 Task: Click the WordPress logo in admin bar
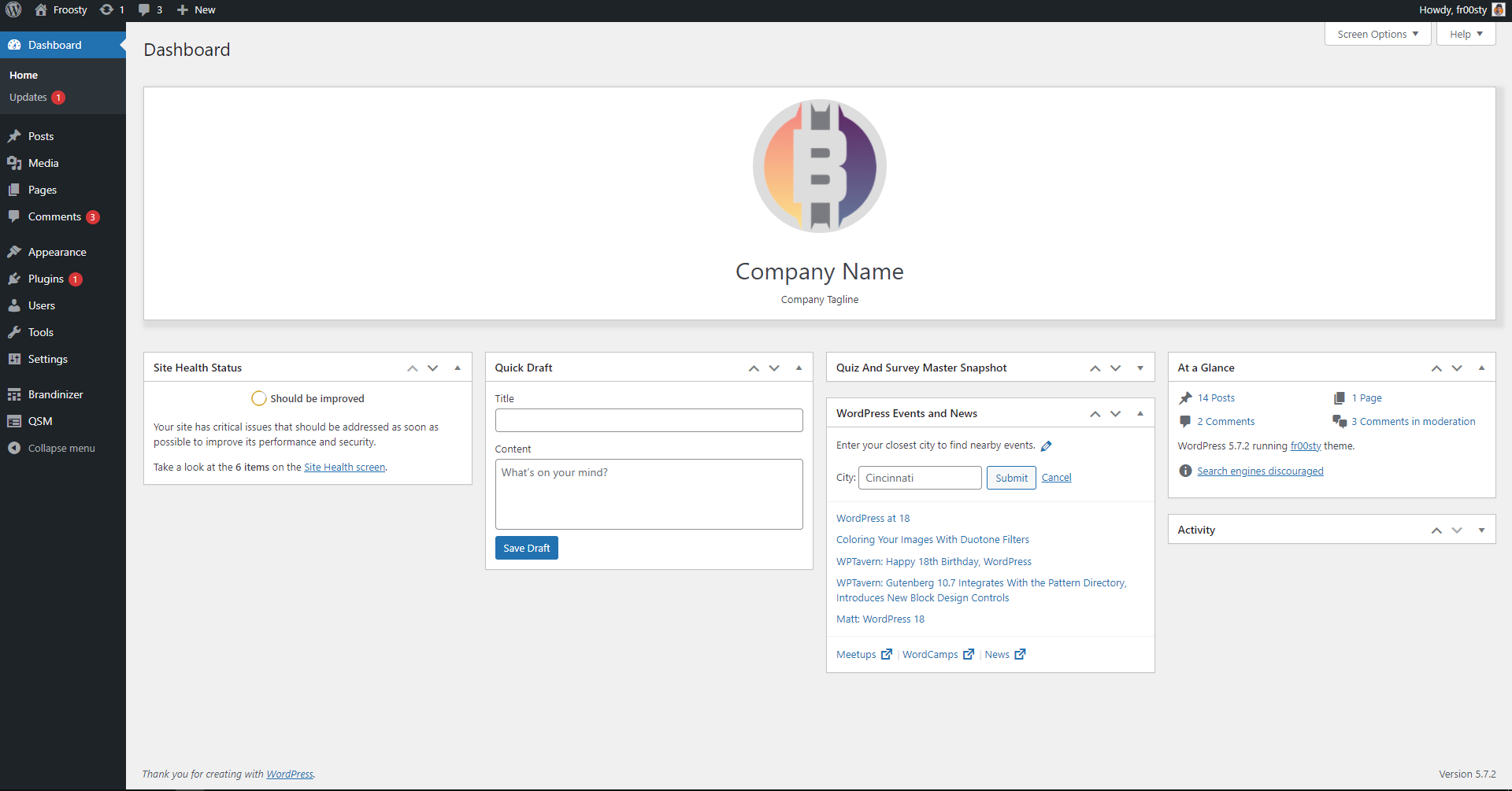(13, 10)
